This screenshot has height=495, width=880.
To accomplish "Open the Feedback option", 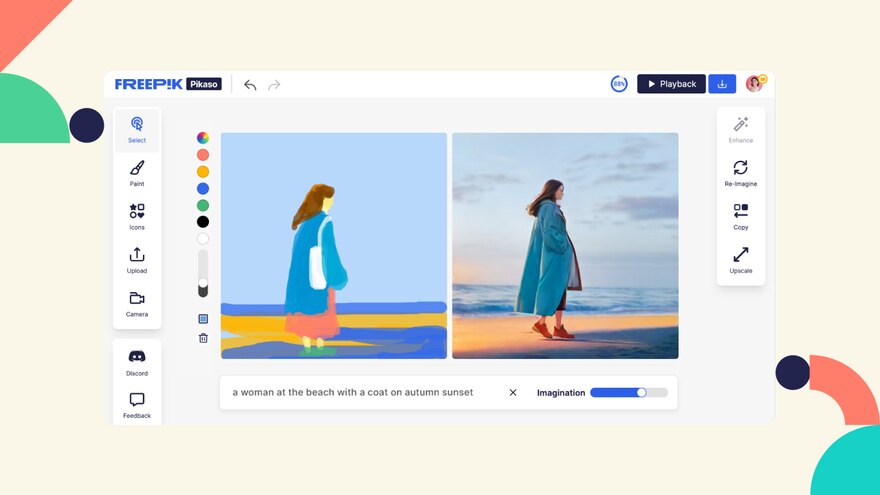I will [x=137, y=405].
